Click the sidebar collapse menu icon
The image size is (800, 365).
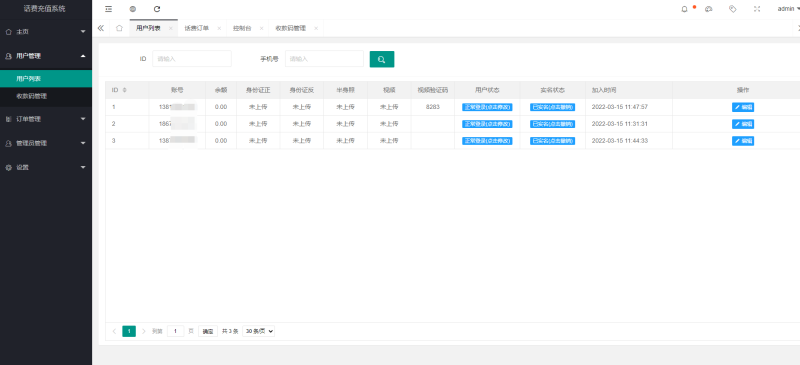[108, 9]
